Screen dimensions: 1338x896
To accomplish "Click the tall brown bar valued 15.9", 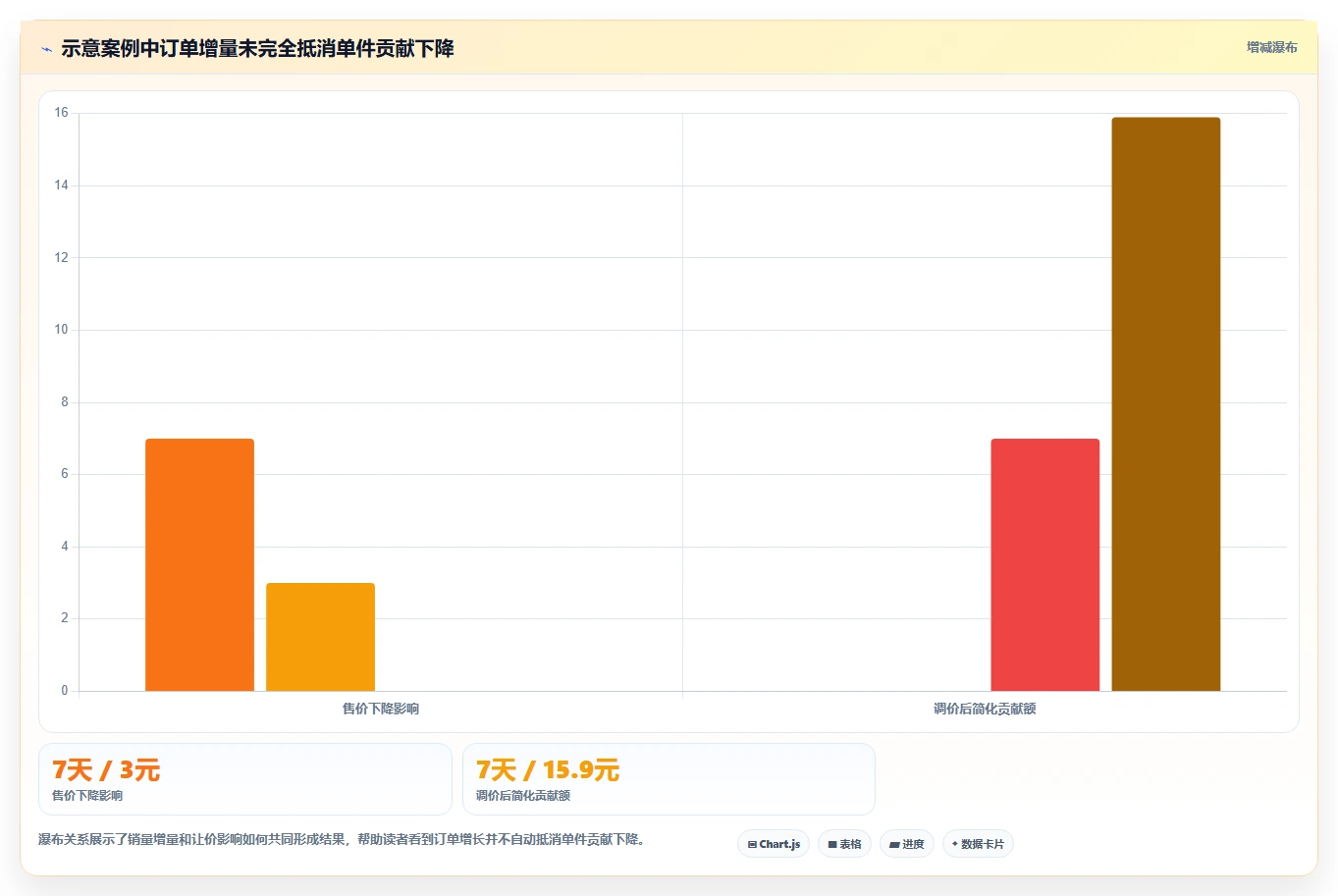I will [x=1165, y=404].
